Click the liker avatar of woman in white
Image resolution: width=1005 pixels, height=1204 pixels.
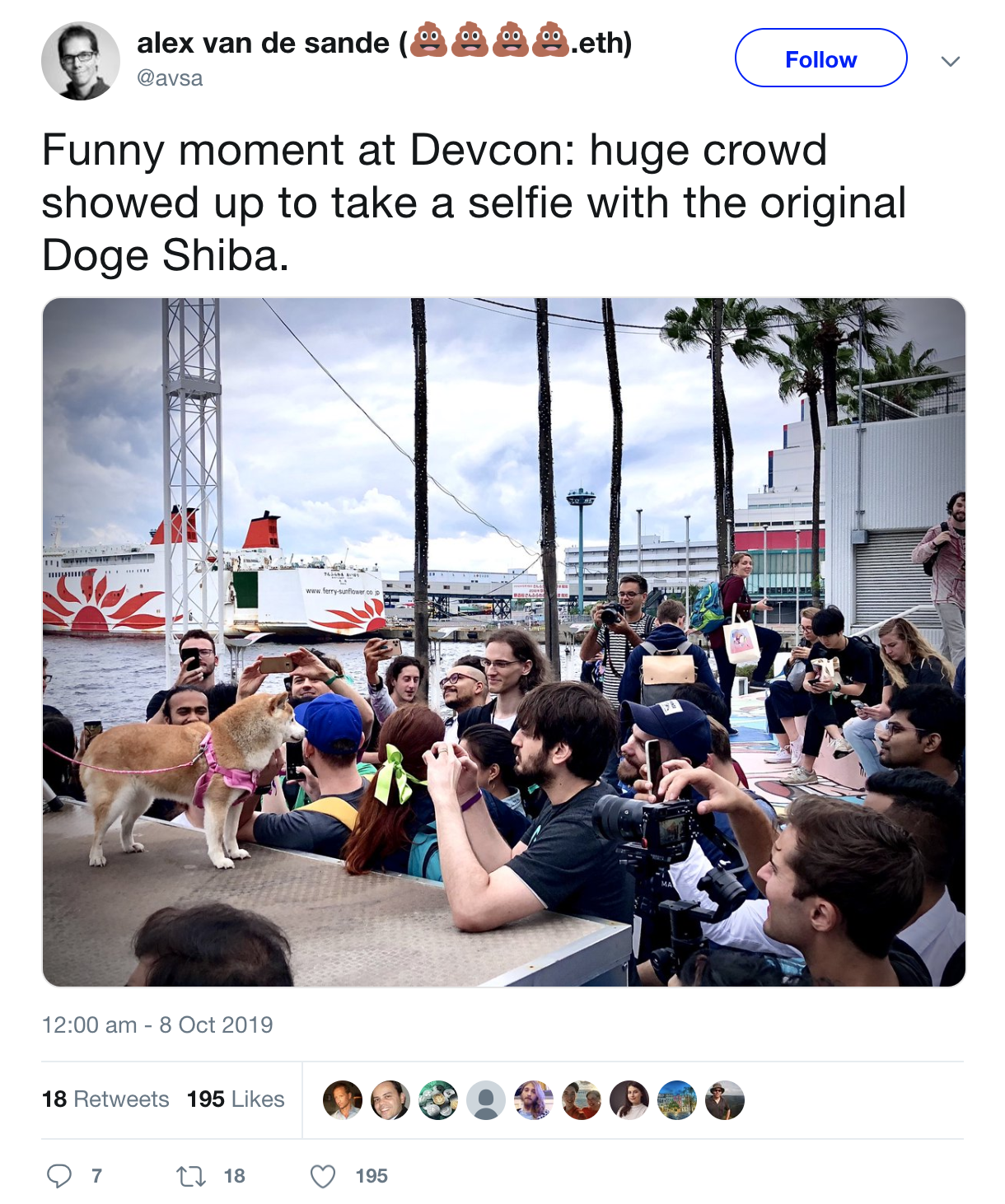click(629, 1100)
